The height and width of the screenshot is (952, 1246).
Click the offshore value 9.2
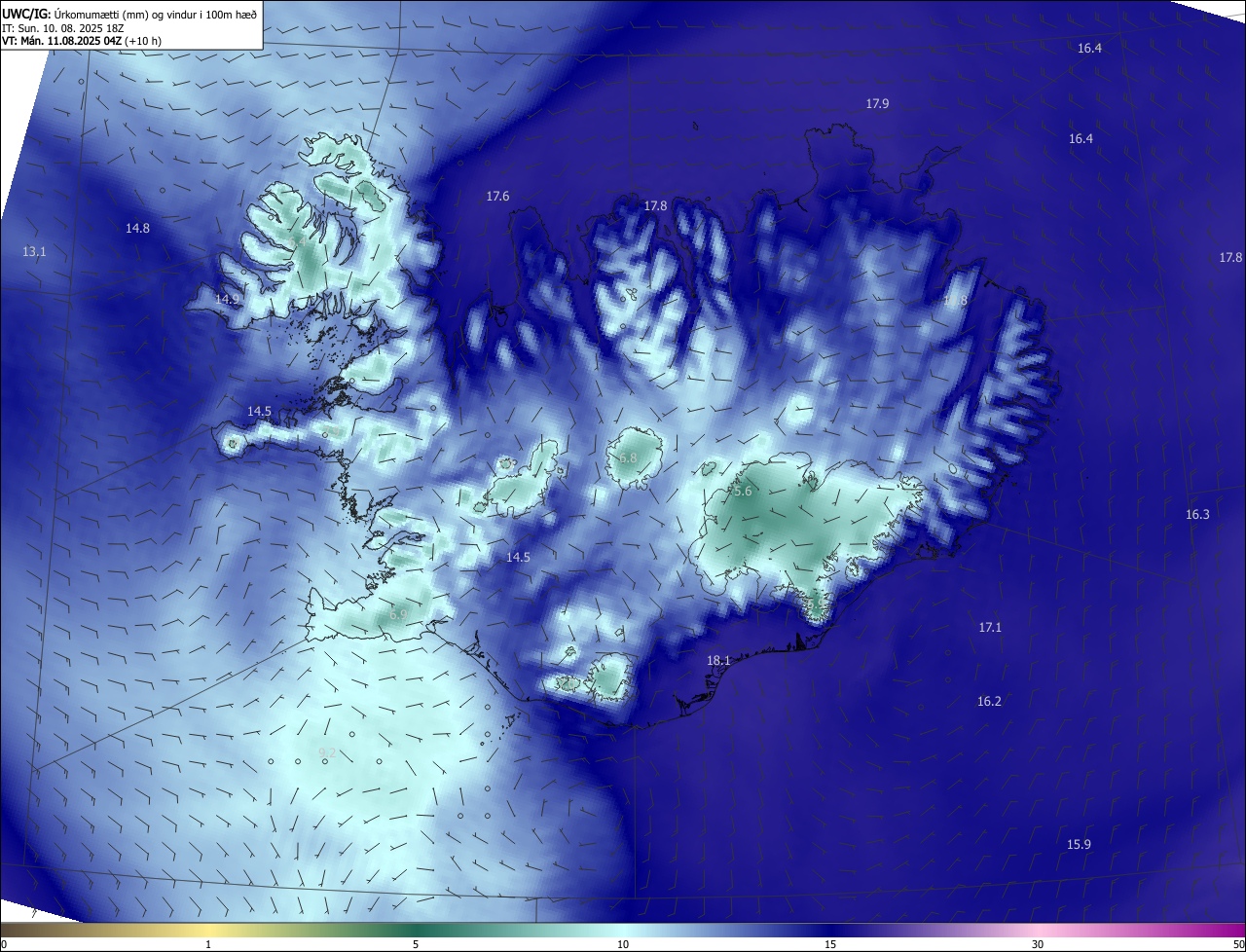coord(327,752)
